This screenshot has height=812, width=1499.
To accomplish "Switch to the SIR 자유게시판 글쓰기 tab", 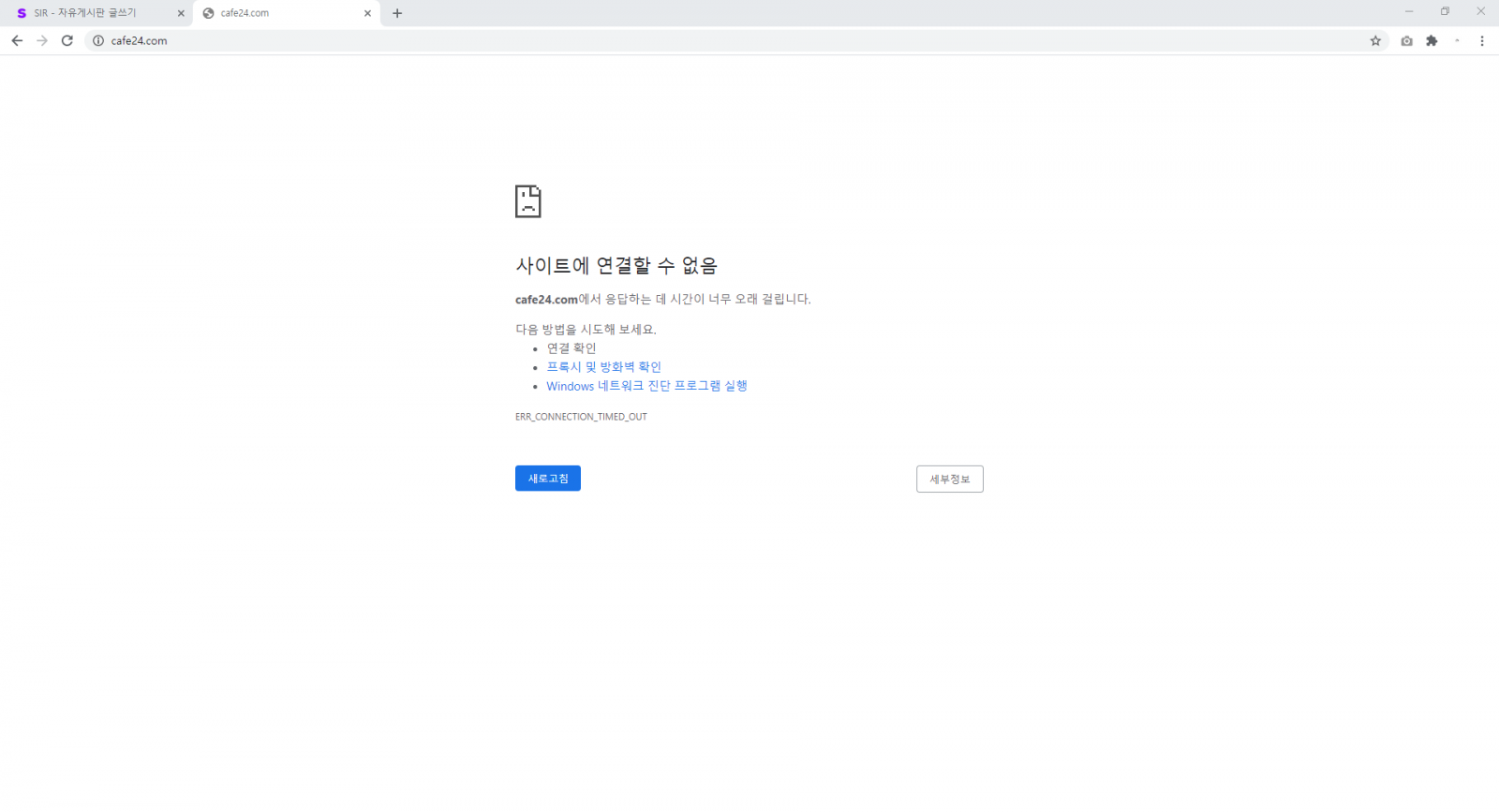I will coord(94,13).
